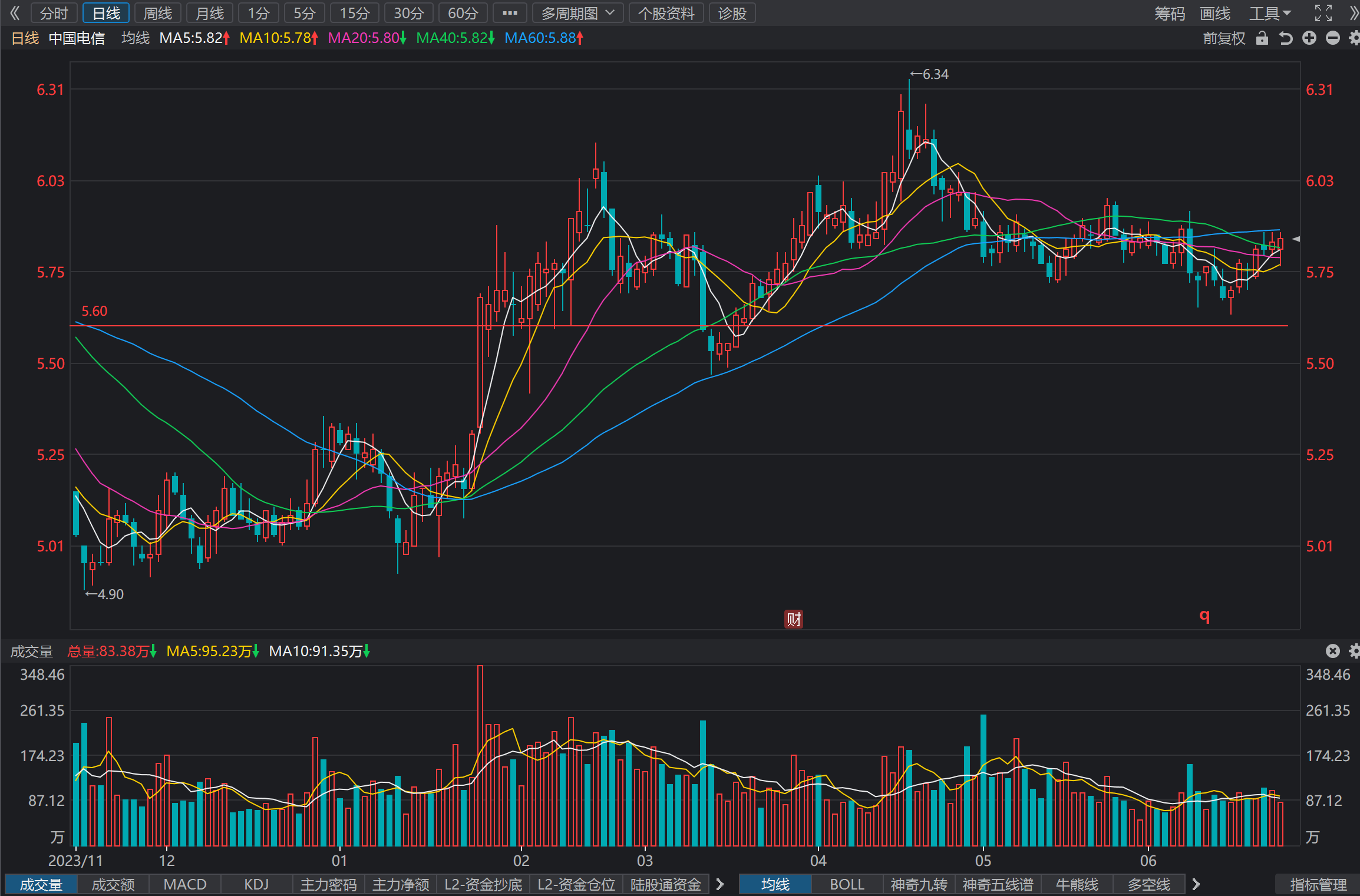Click blue MA60:5.88 legend label
Viewport: 1360px width, 896px height.
pyautogui.click(x=544, y=38)
